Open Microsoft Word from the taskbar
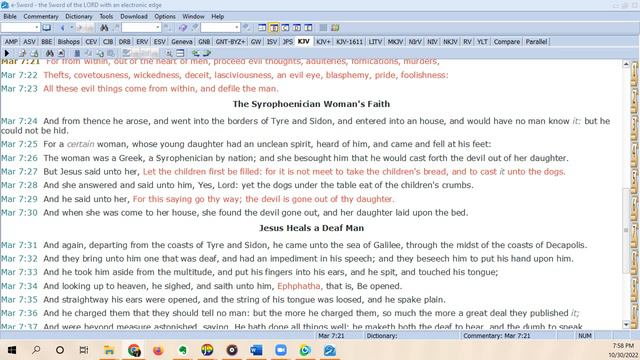640x360 pixels. pos(256,350)
